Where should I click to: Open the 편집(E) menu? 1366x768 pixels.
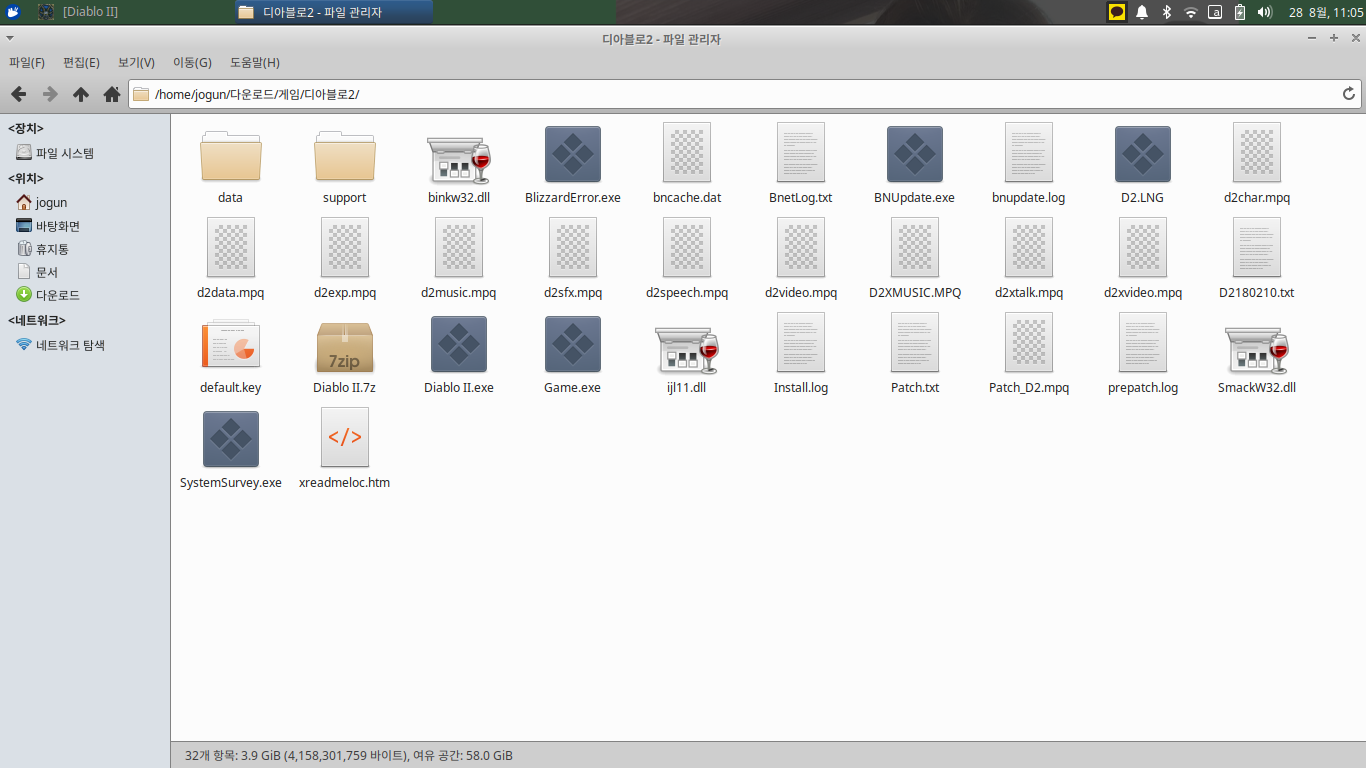[82, 62]
